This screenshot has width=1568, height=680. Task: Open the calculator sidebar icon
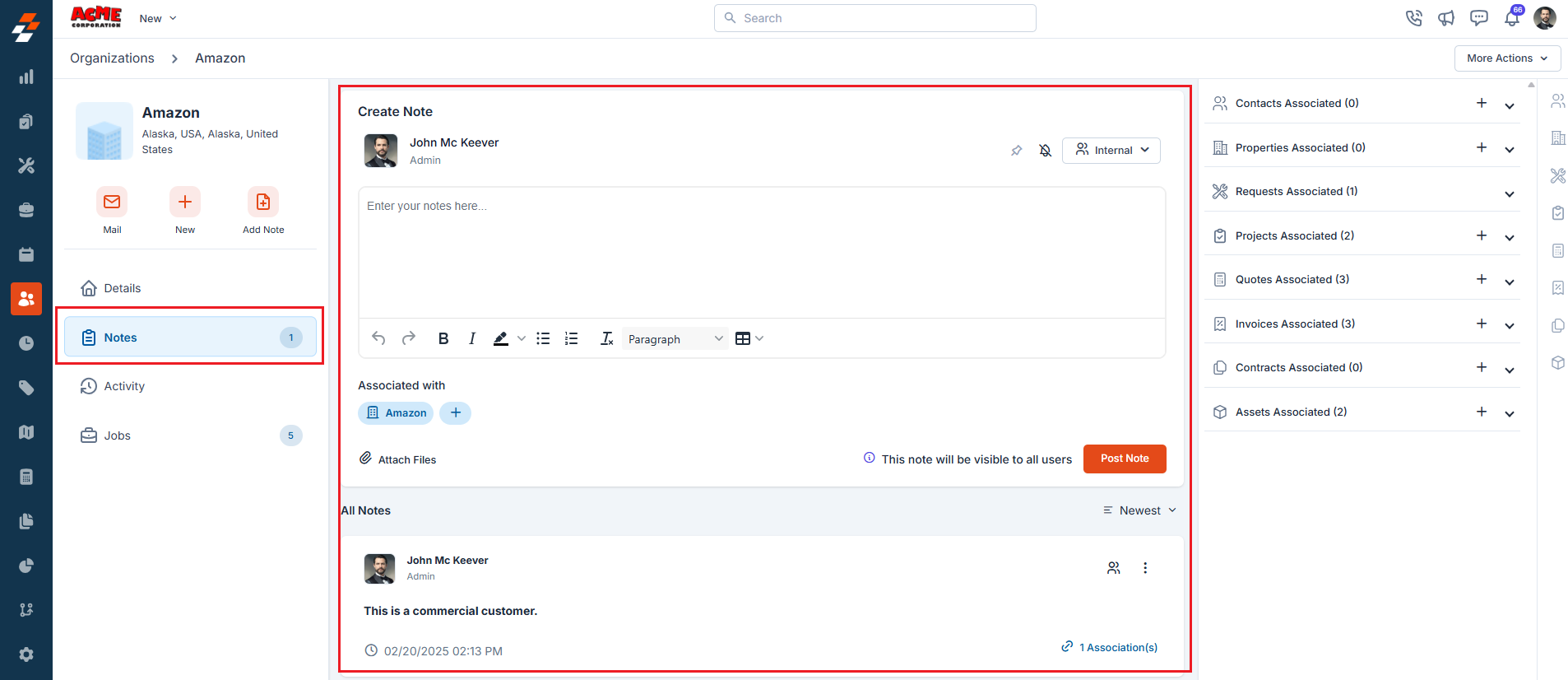[26, 477]
